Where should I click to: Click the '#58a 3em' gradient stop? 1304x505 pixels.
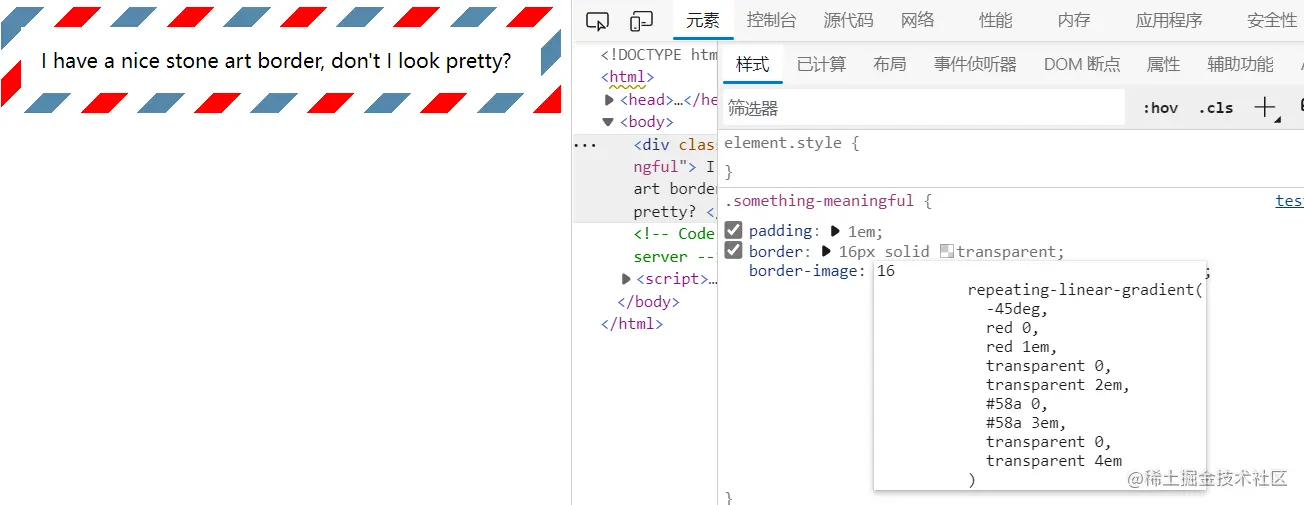tap(1026, 423)
